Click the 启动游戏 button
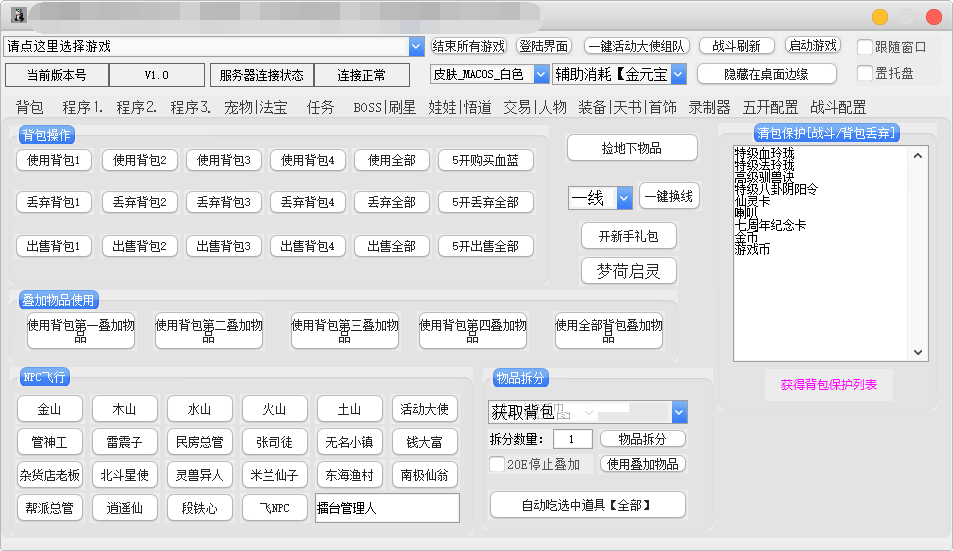Image resolution: width=953 pixels, height=551 pixels. 813,46
